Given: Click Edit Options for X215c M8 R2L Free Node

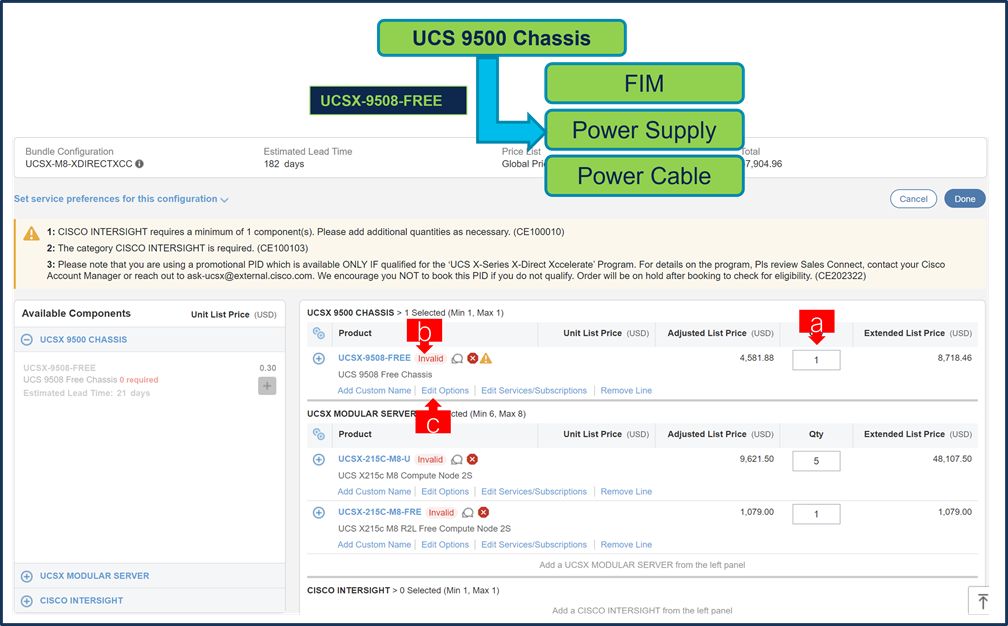Looking at the screenshot, I should point(445,545).
